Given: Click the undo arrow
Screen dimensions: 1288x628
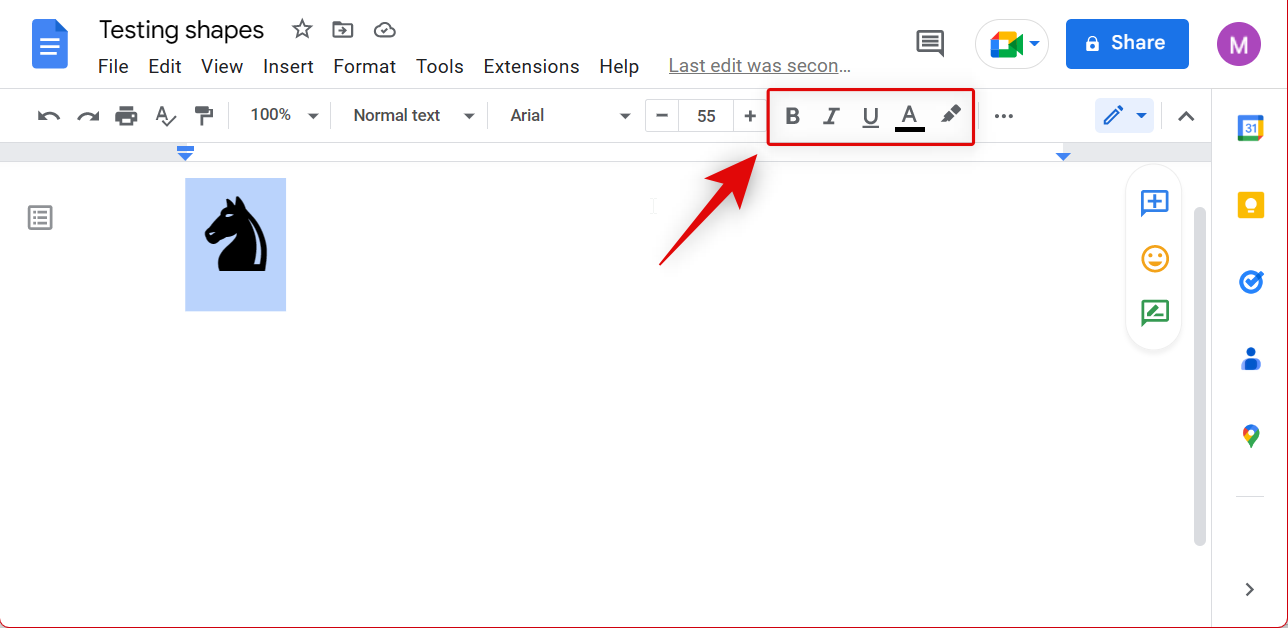Looking at the screenshot, I should point(48,116).
